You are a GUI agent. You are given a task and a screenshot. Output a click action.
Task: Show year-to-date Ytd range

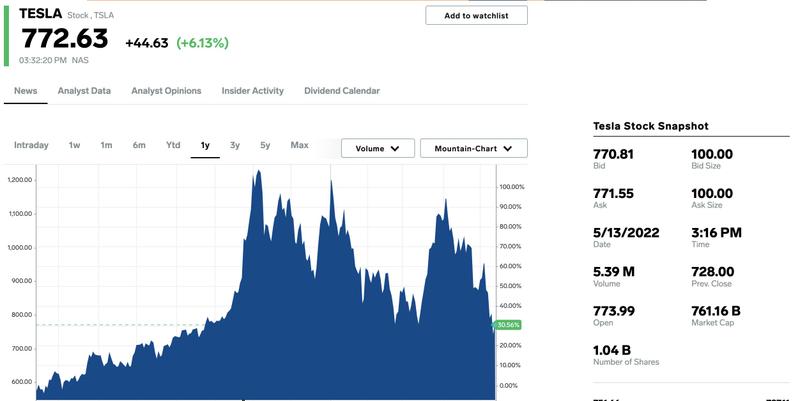173,145
